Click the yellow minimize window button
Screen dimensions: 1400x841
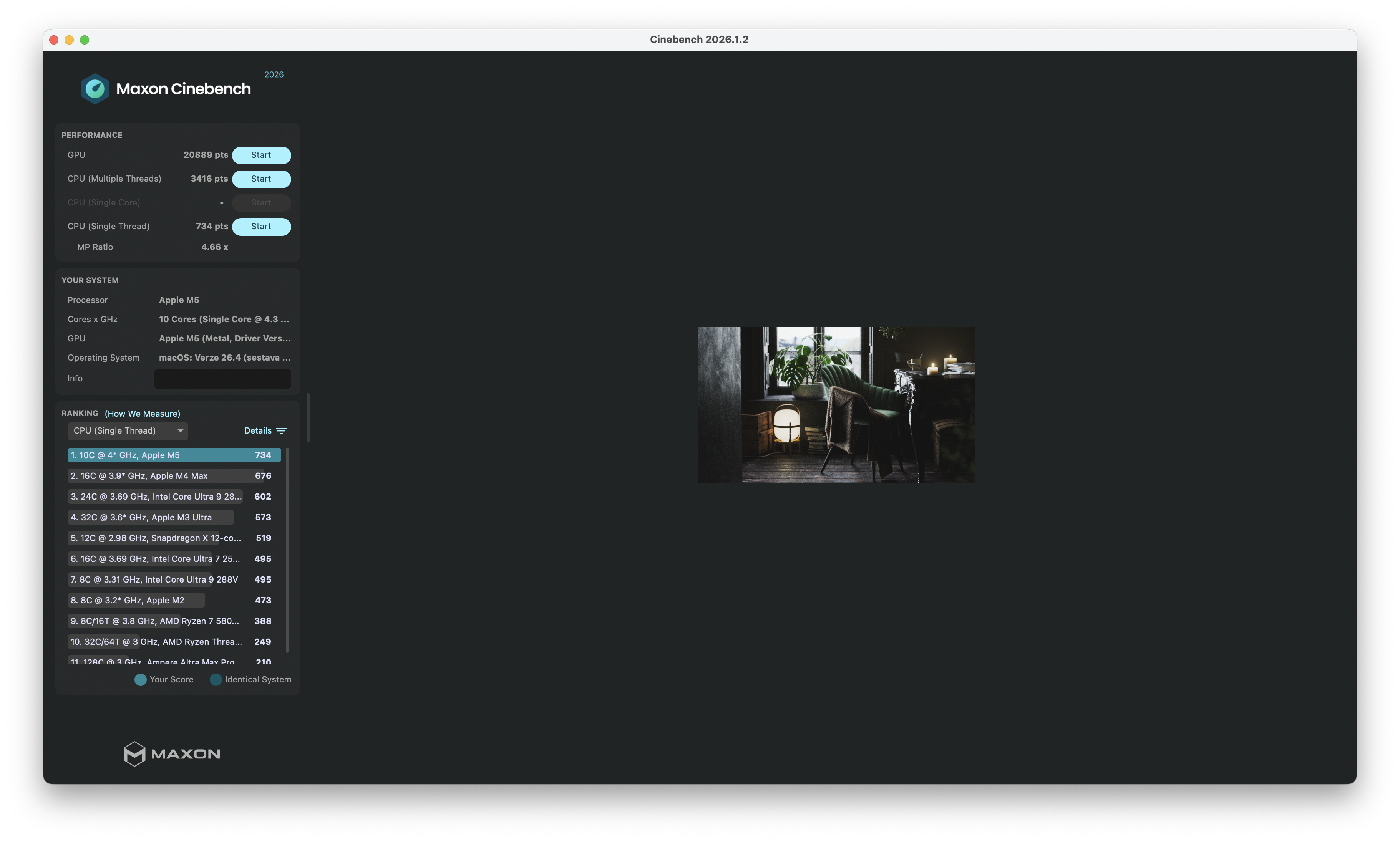pos(69,40)
